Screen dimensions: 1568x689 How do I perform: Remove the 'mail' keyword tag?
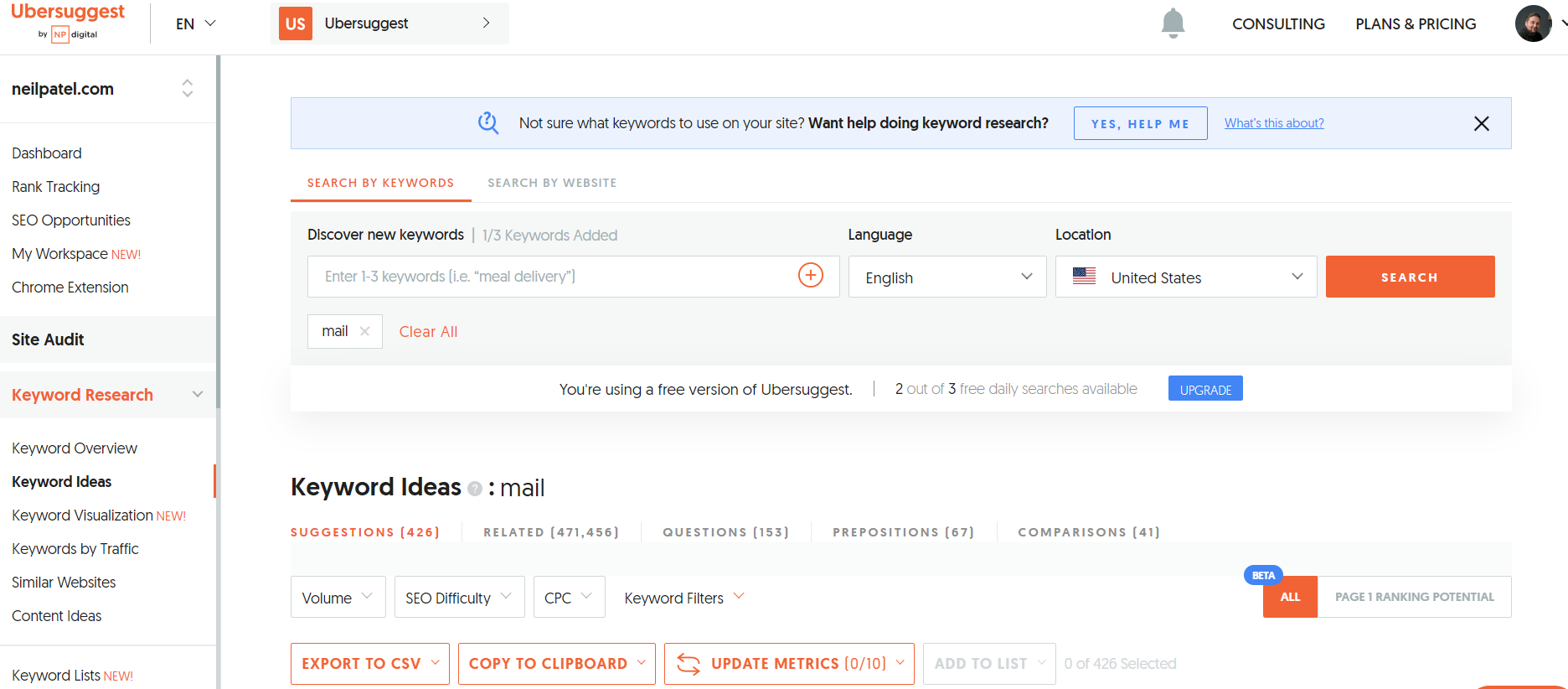pyautogui.click(x=364, y=331)
